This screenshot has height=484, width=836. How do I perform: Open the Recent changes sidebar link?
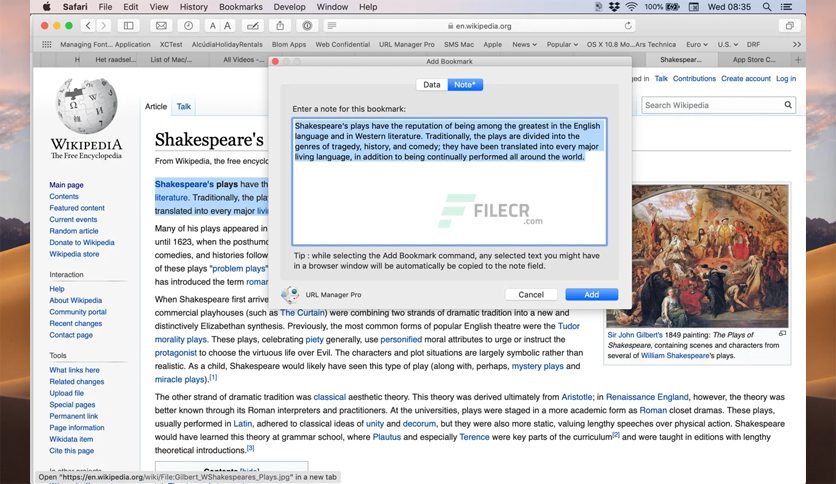[75, 323]
